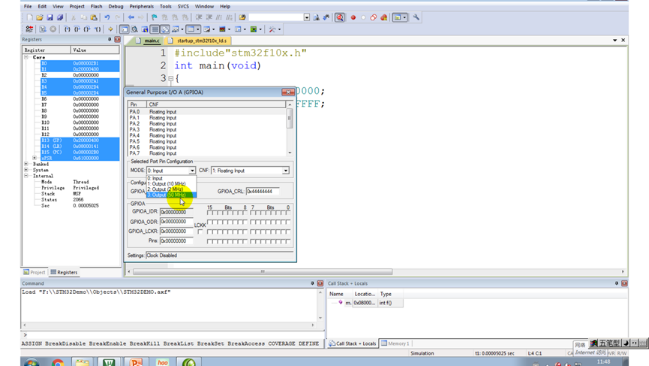Undo the last edit using the toolbar

[x=107, y=17]
